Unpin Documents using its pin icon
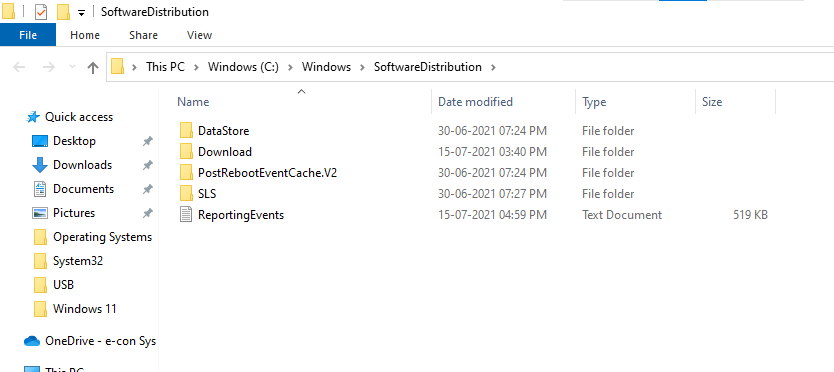This screenshot has height=372, width=834. [147, 189]
